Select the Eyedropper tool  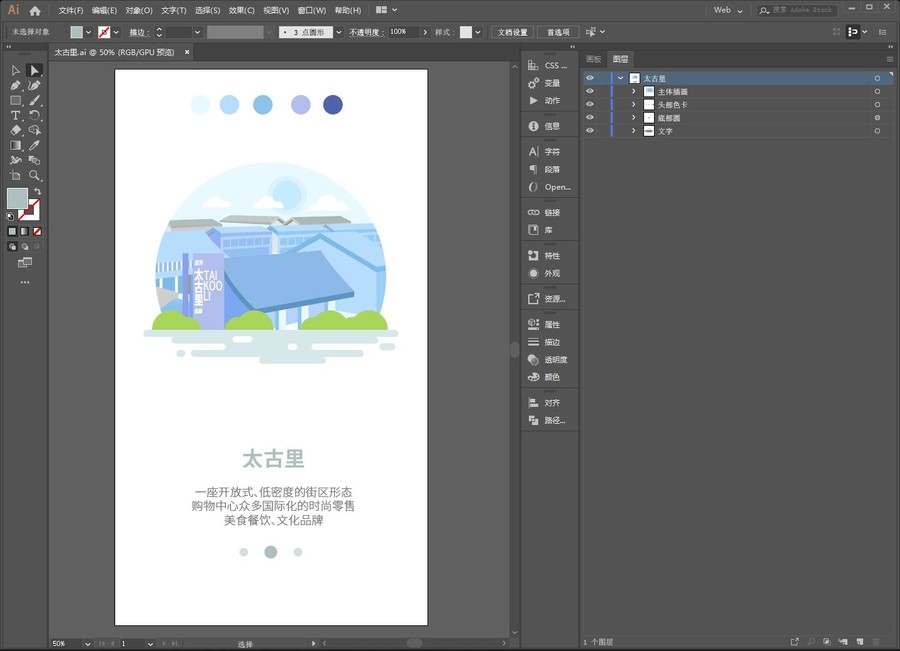[x=34, y=145]
